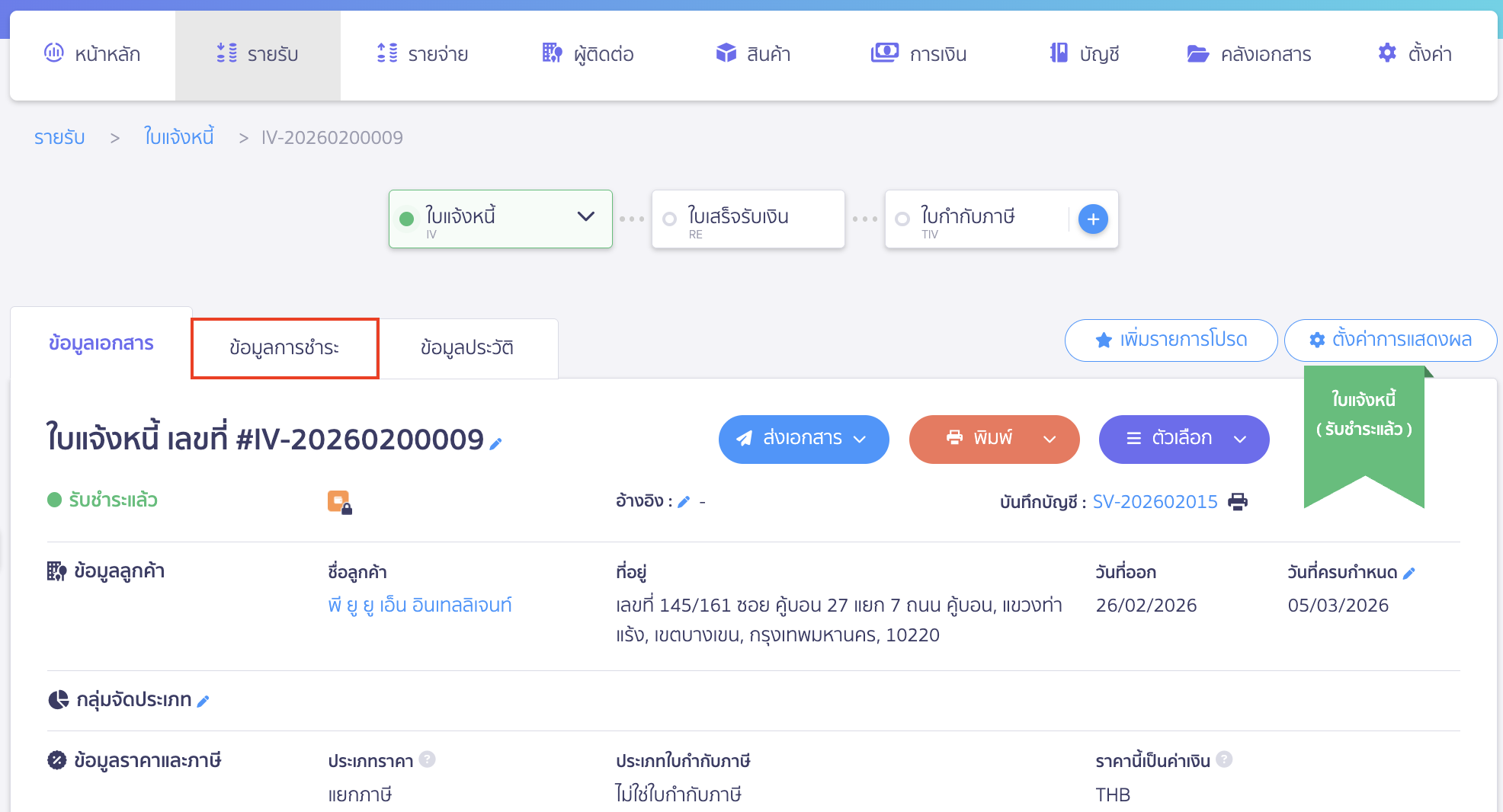Screen dimensions: 1503x812
Task: Open the ตั้งค่า settings gear icon
Action: [x=1386, y=53]
